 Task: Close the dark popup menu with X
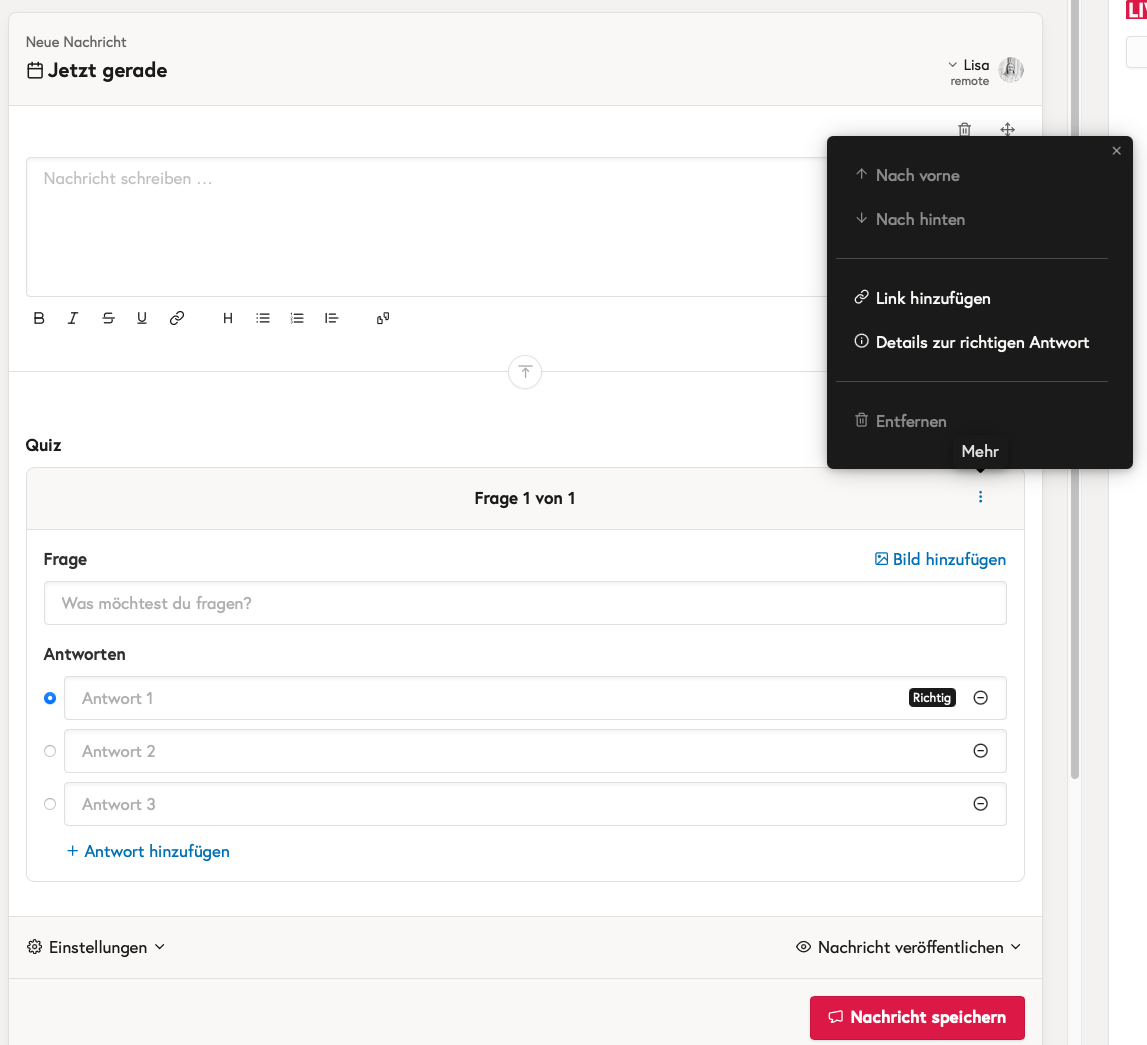point(1116,151)
